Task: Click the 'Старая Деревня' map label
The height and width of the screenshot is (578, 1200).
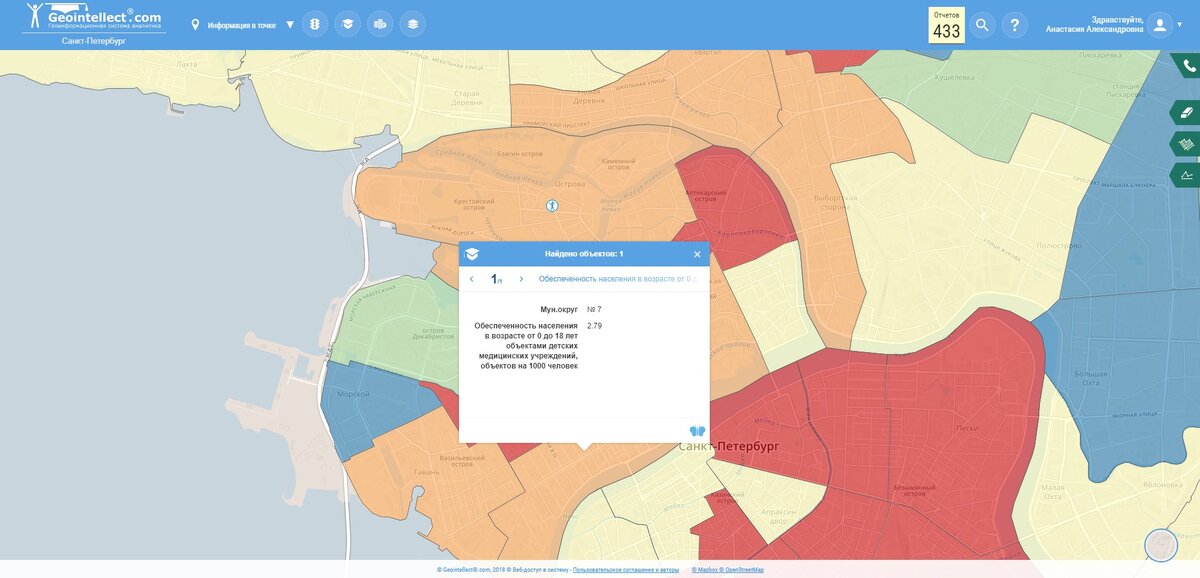Action: tap(467, 97)
